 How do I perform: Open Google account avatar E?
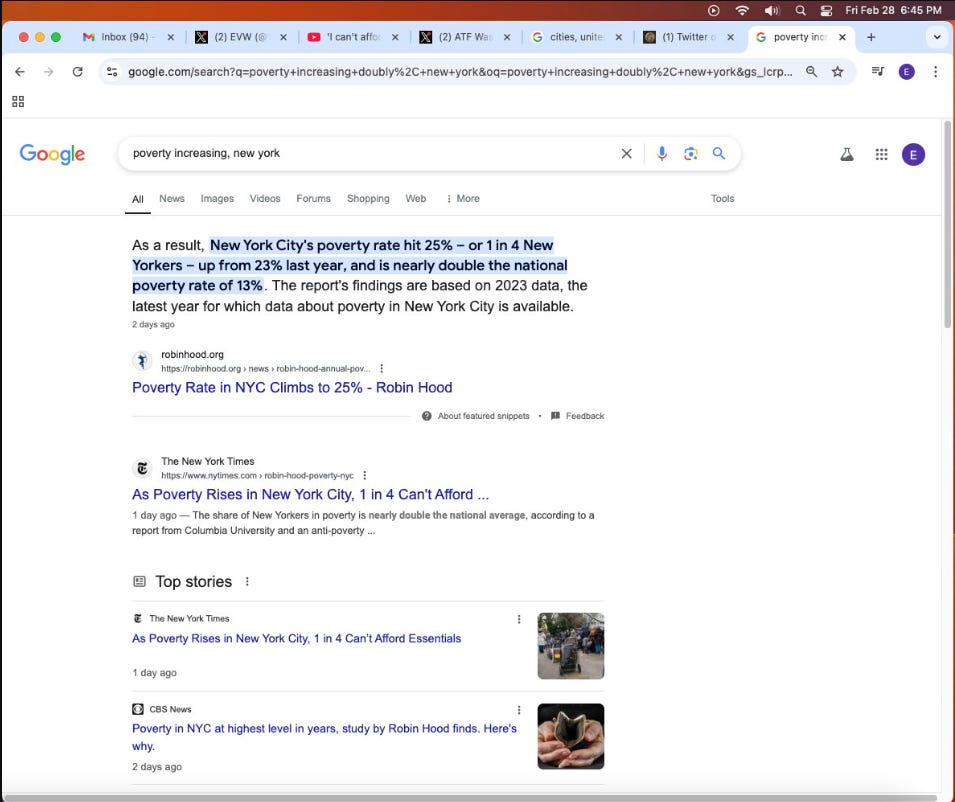(913, 155)
